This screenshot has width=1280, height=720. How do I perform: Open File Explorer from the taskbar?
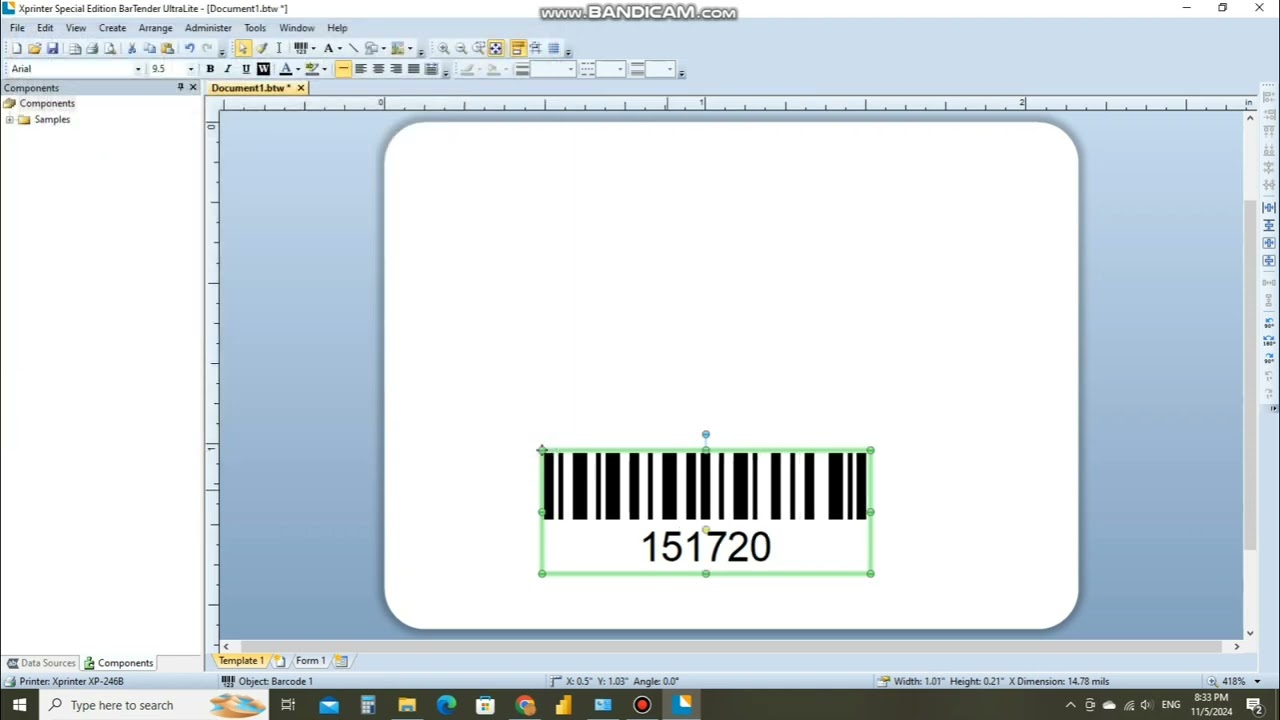point(407,705)
